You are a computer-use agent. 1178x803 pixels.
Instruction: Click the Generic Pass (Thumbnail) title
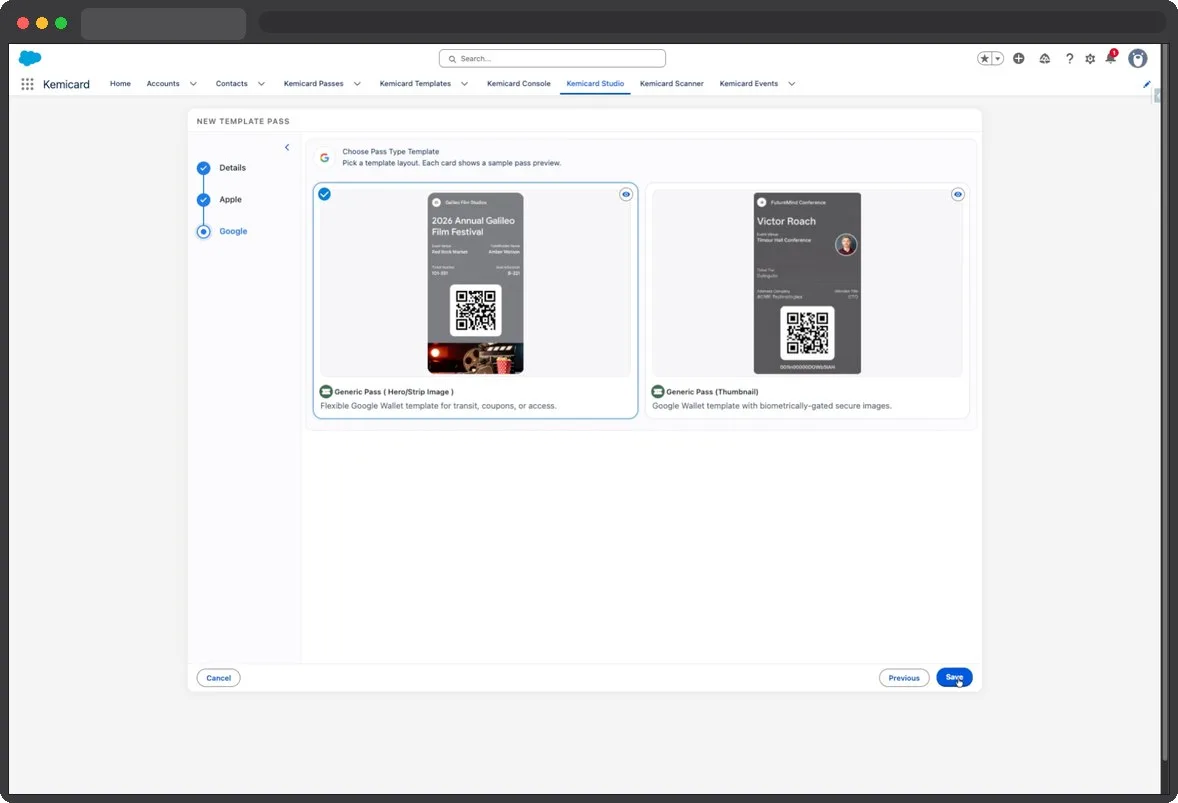pos(712,391)
